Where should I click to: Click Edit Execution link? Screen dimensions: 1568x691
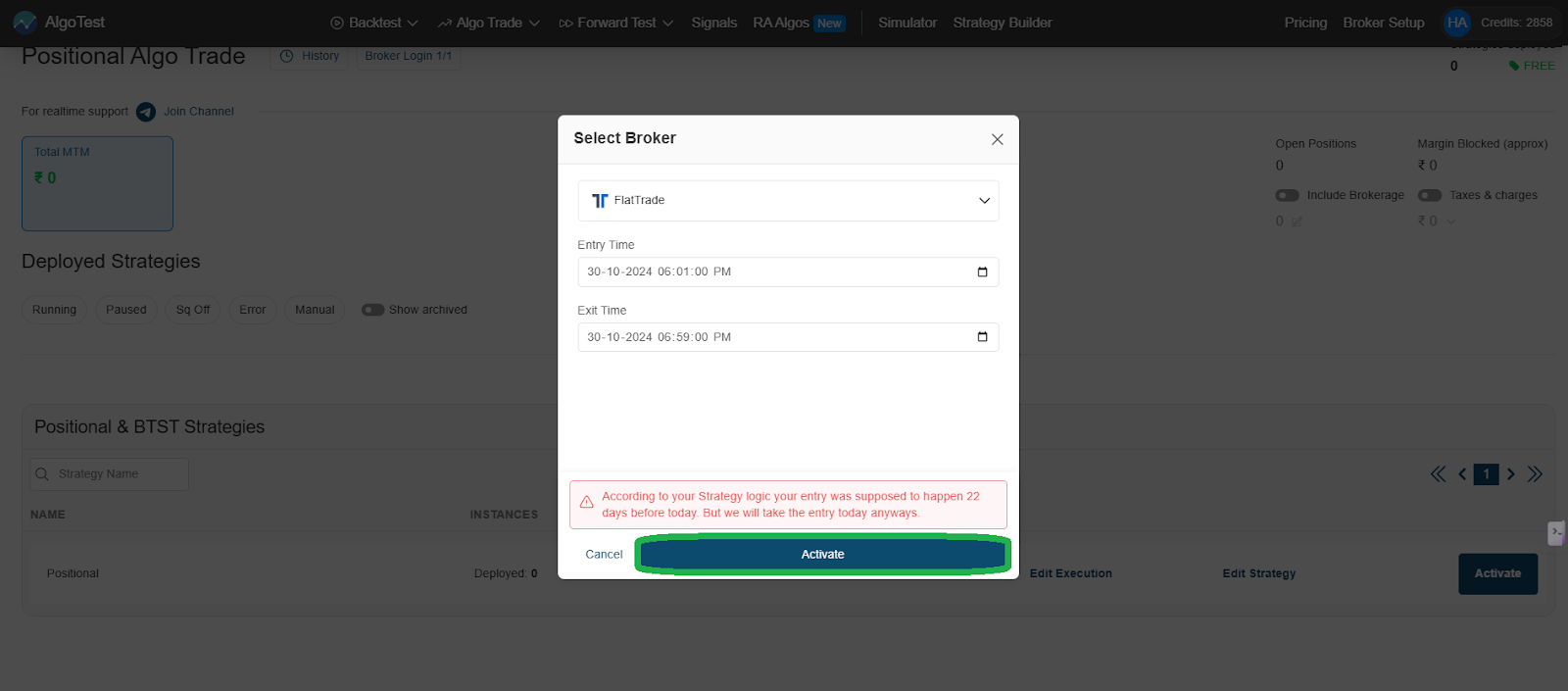pyautogui.click(x=1070, y=574)
